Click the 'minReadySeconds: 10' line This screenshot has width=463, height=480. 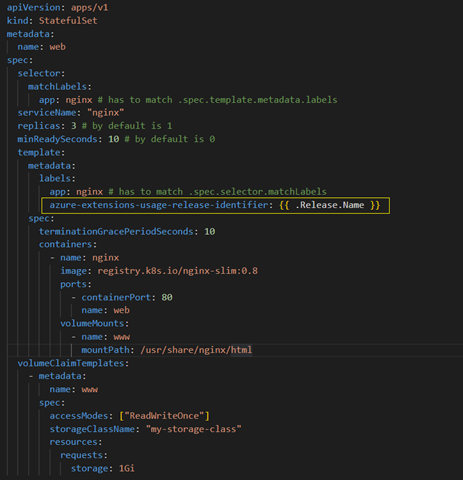(x=68, y=139)
